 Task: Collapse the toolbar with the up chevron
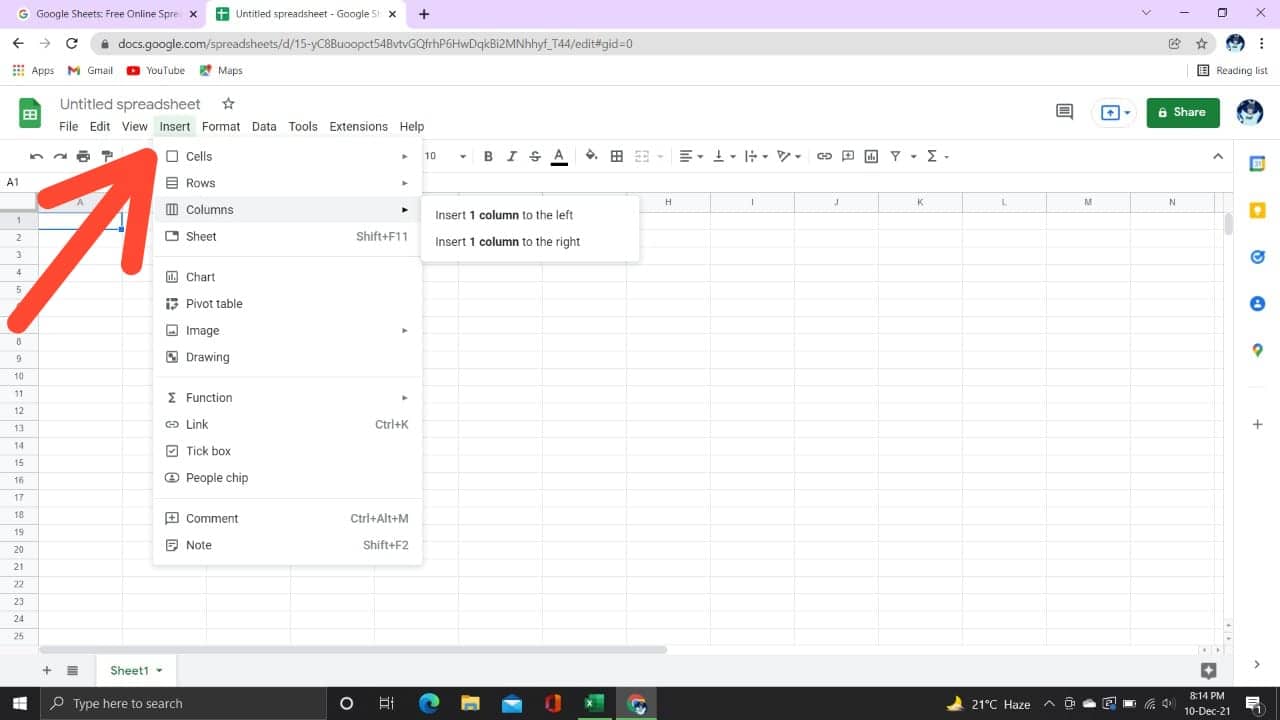click(x=1218, y=156)
